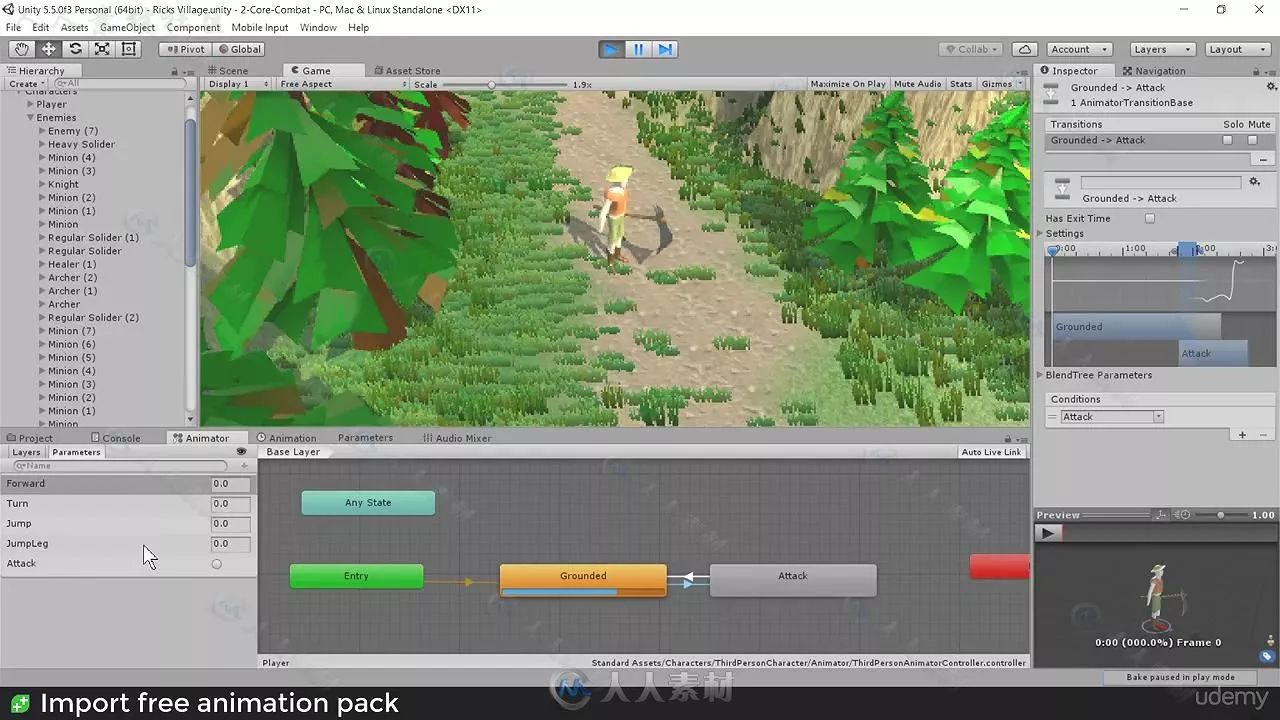1280x720 pixels.
Task: Toggle Animator panel visibility eye icon
Action: tap(241, 452)
